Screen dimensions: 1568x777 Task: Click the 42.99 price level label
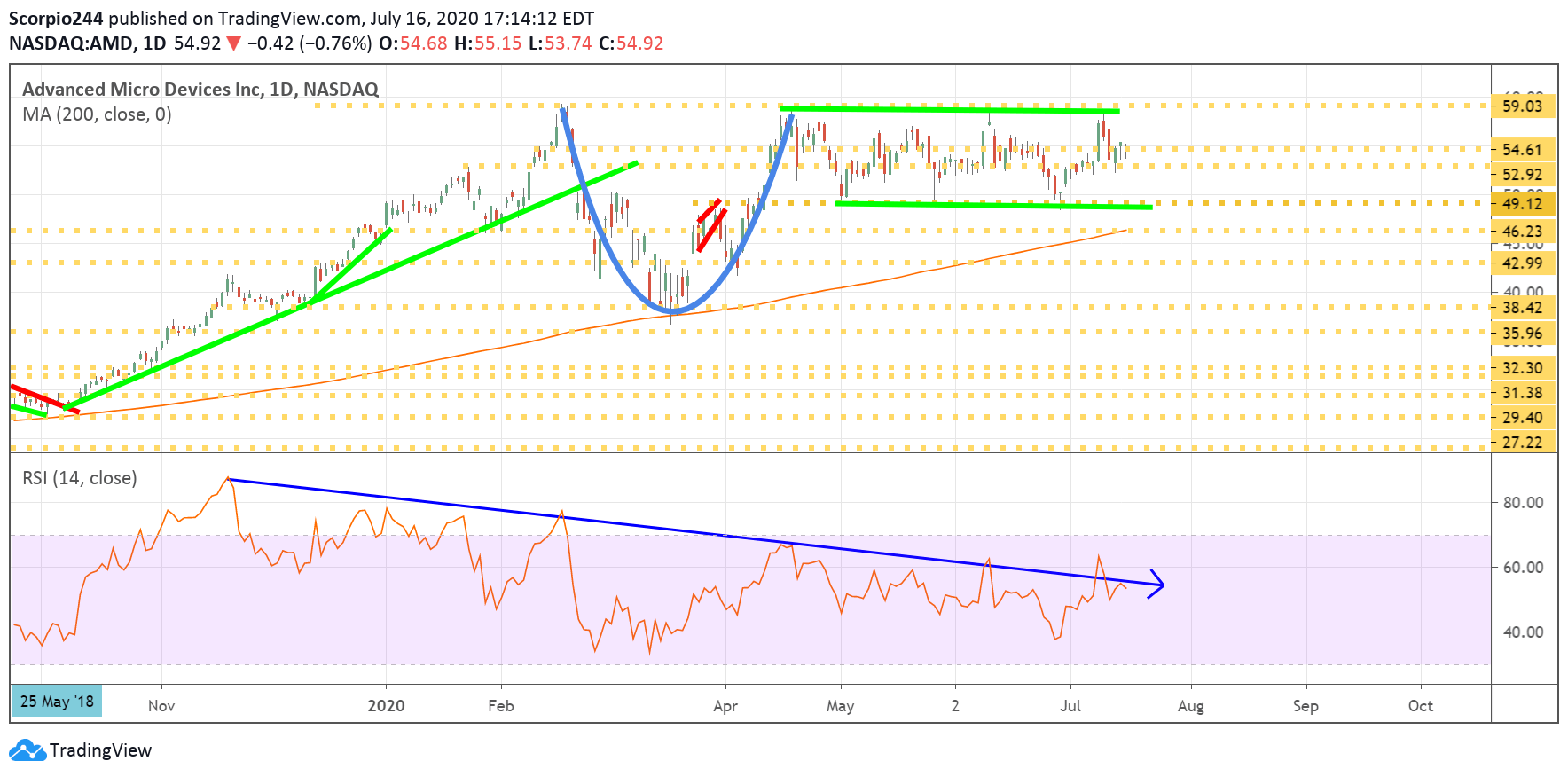pyautogui.click(x=1523, y=263)
